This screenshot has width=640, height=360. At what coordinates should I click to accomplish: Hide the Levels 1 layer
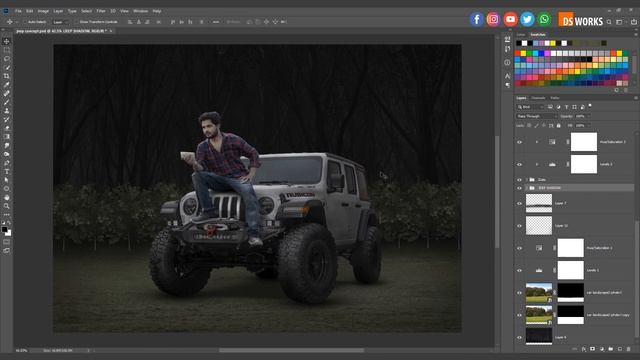pos(520,270)
